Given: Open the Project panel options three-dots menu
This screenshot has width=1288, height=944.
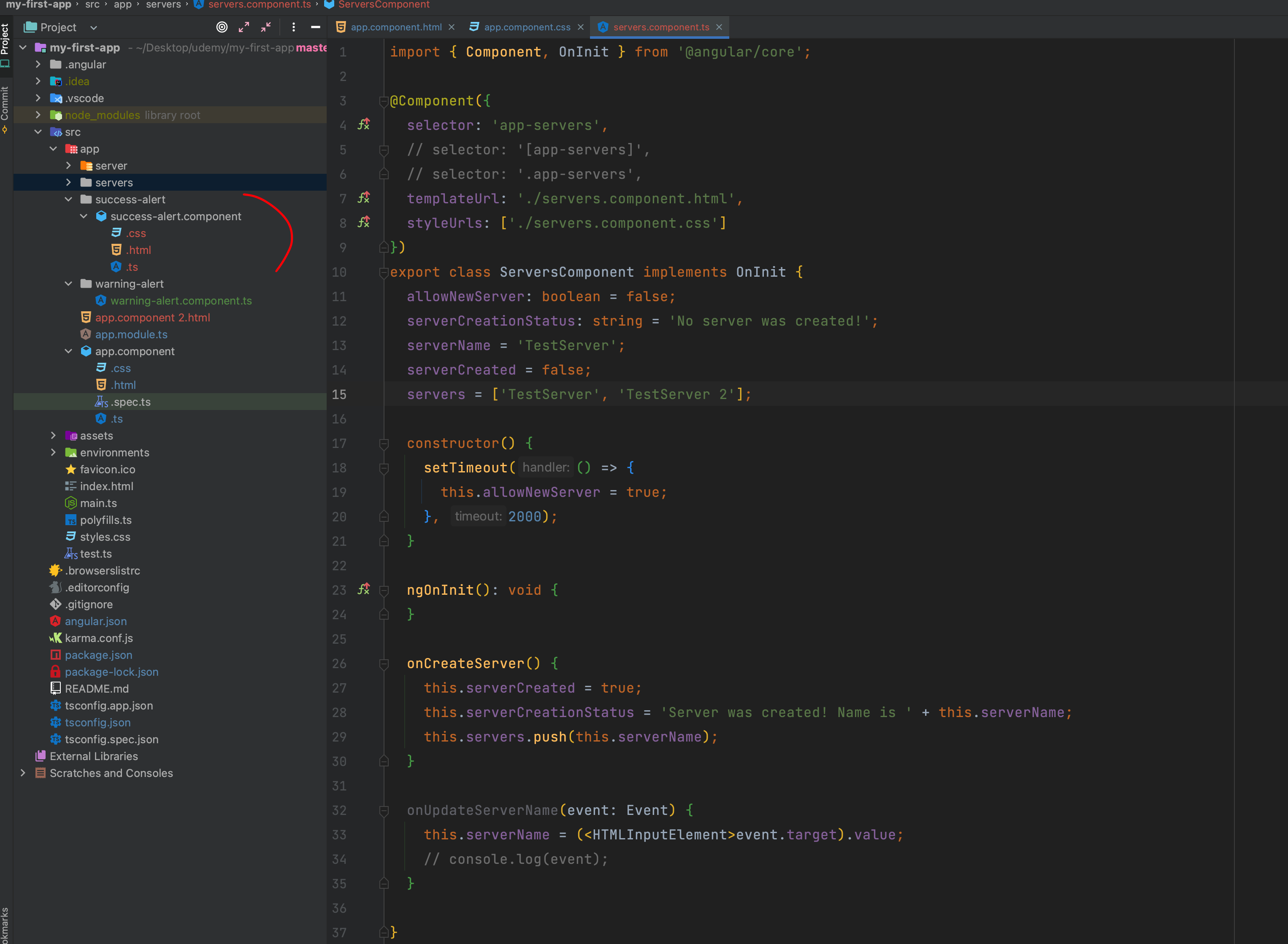Looking at the screenshot, I should coord(293,27).
